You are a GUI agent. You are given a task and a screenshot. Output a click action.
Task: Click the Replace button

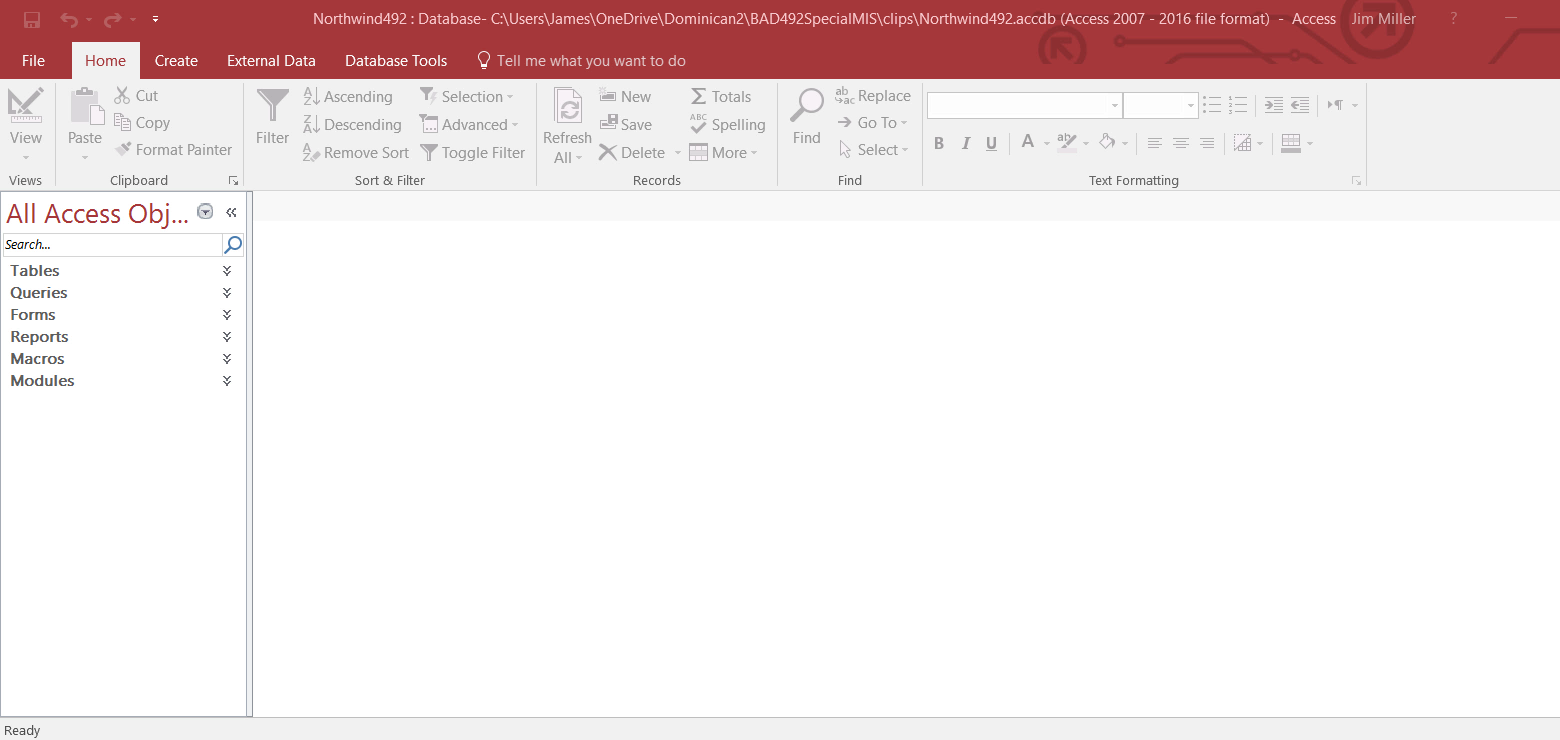click(873, 96)
